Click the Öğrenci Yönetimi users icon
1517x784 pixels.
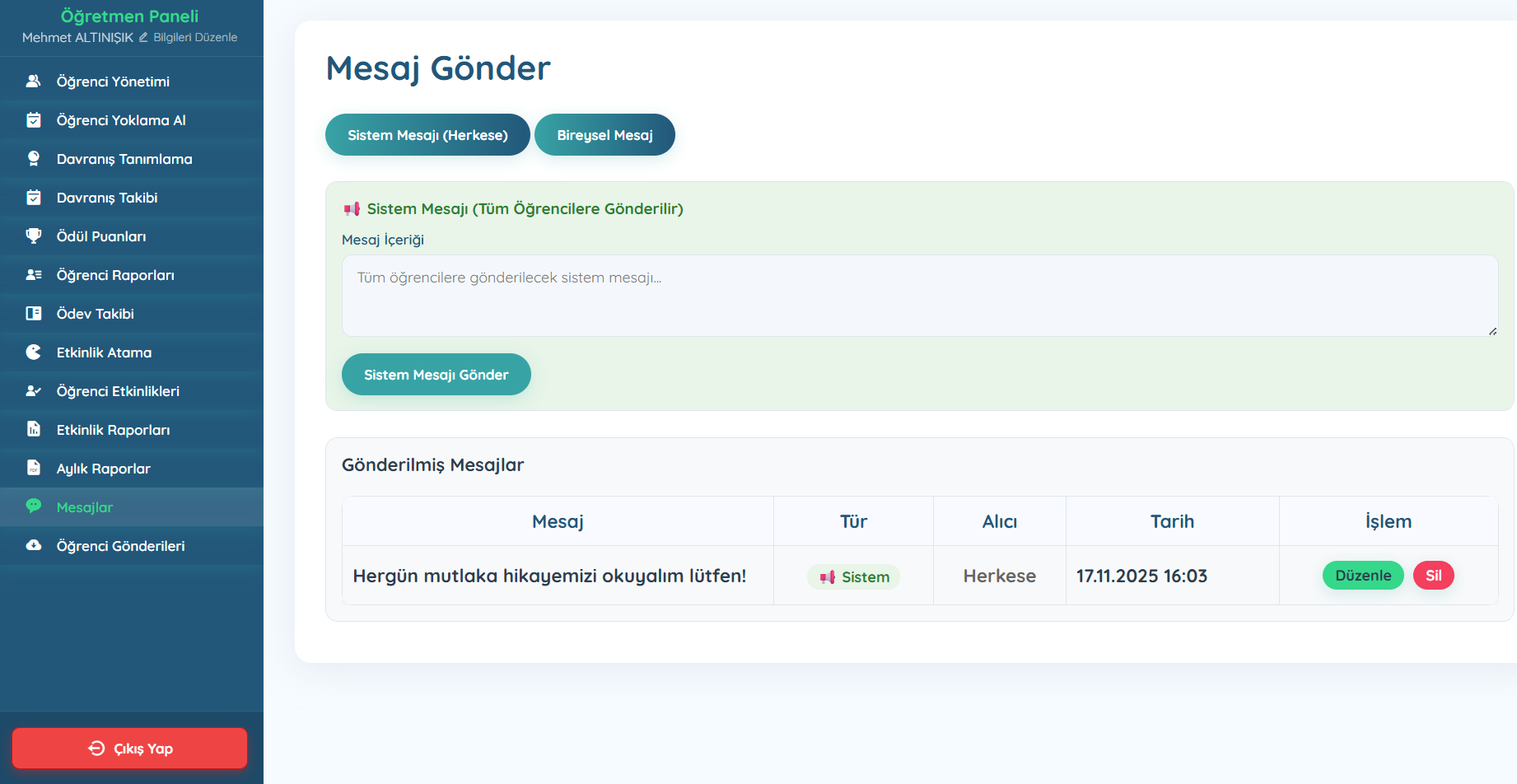point(34,82)
